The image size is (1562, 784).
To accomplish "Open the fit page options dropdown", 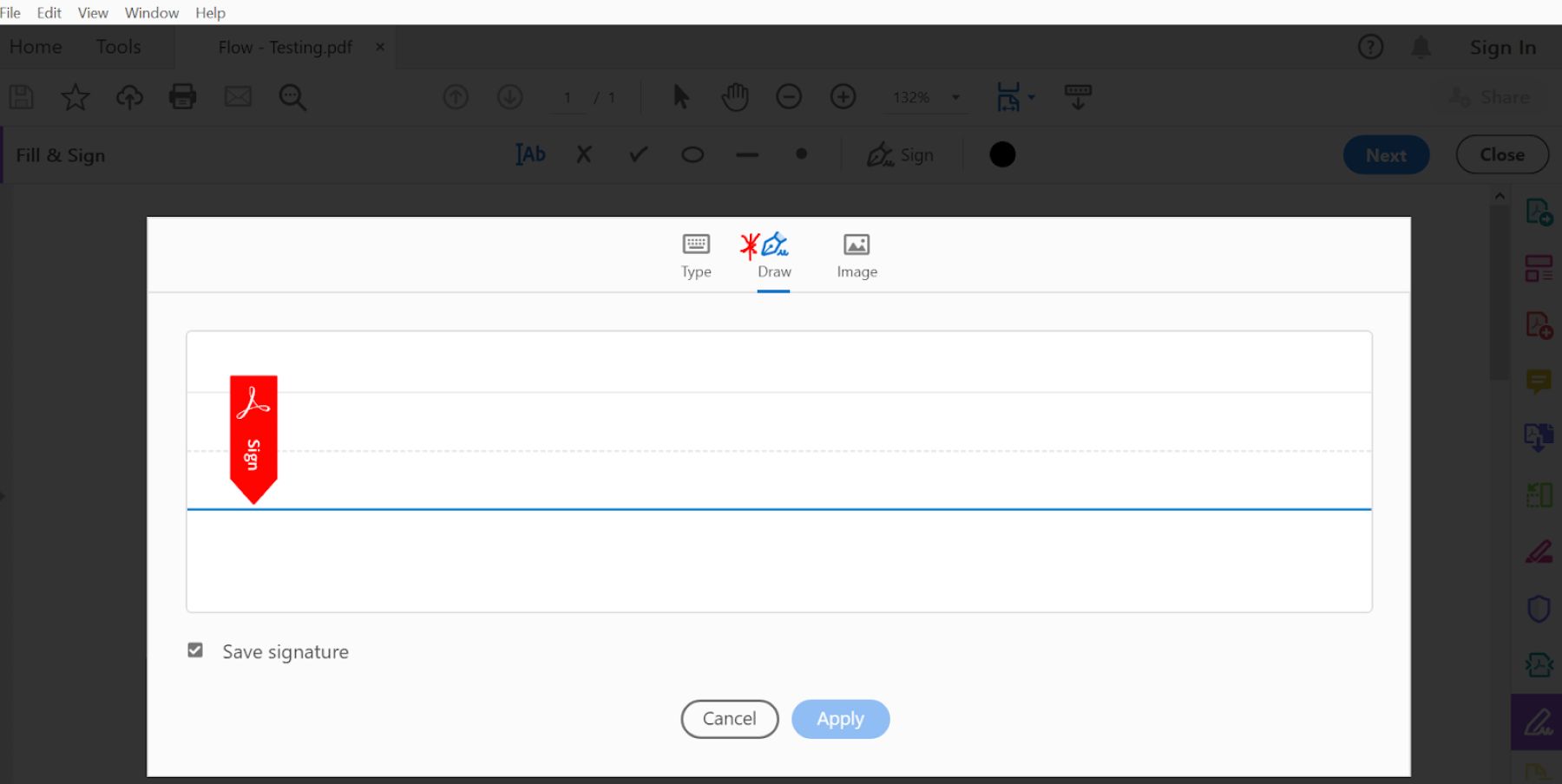I will click(1032, 97).
